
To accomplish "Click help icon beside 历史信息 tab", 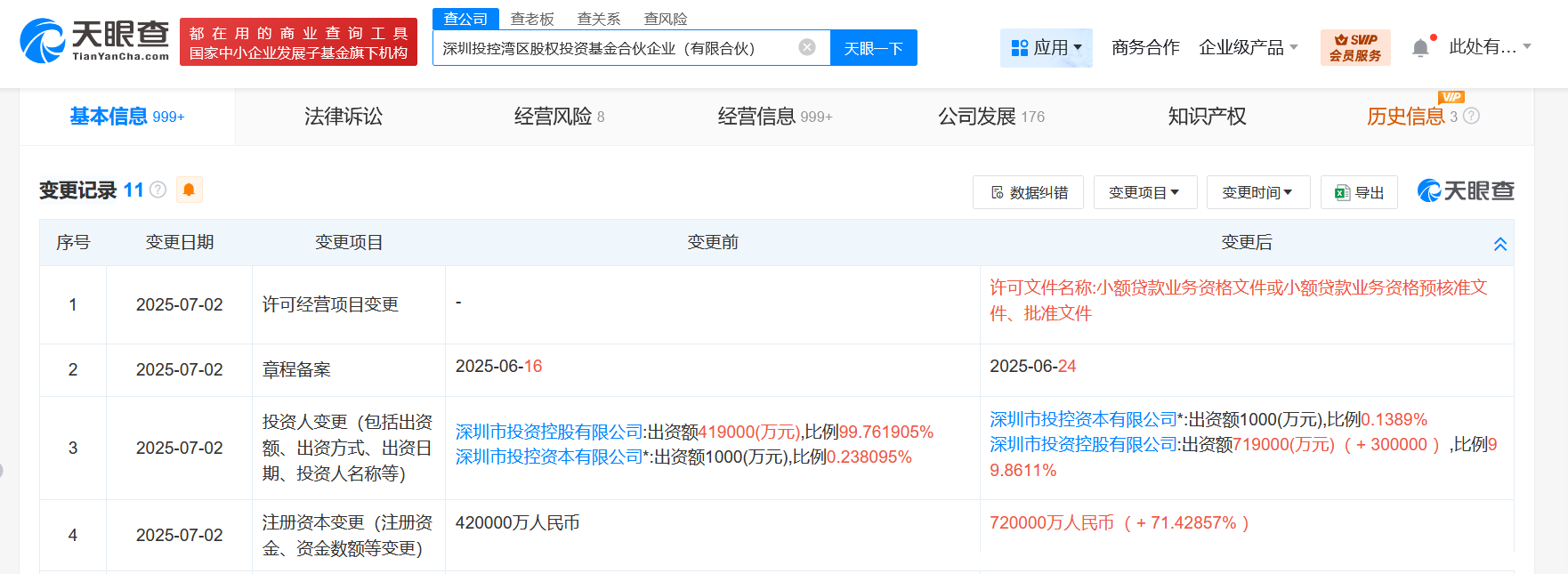I will (1471, 117).
